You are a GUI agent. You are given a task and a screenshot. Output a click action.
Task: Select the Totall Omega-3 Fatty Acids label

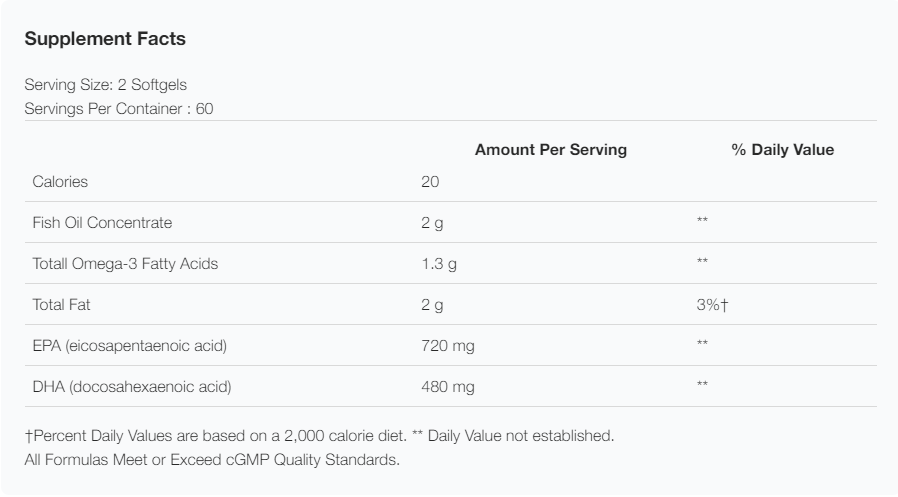(x=125, y=264)
